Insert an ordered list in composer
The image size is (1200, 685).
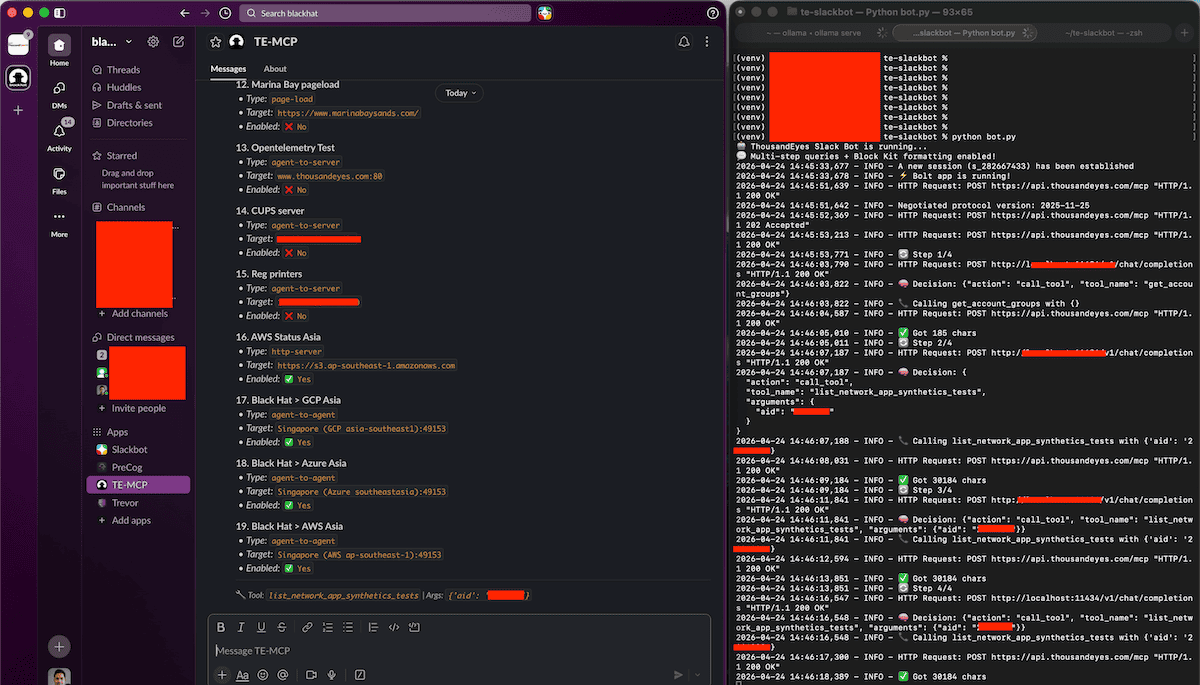coord(327,627)
